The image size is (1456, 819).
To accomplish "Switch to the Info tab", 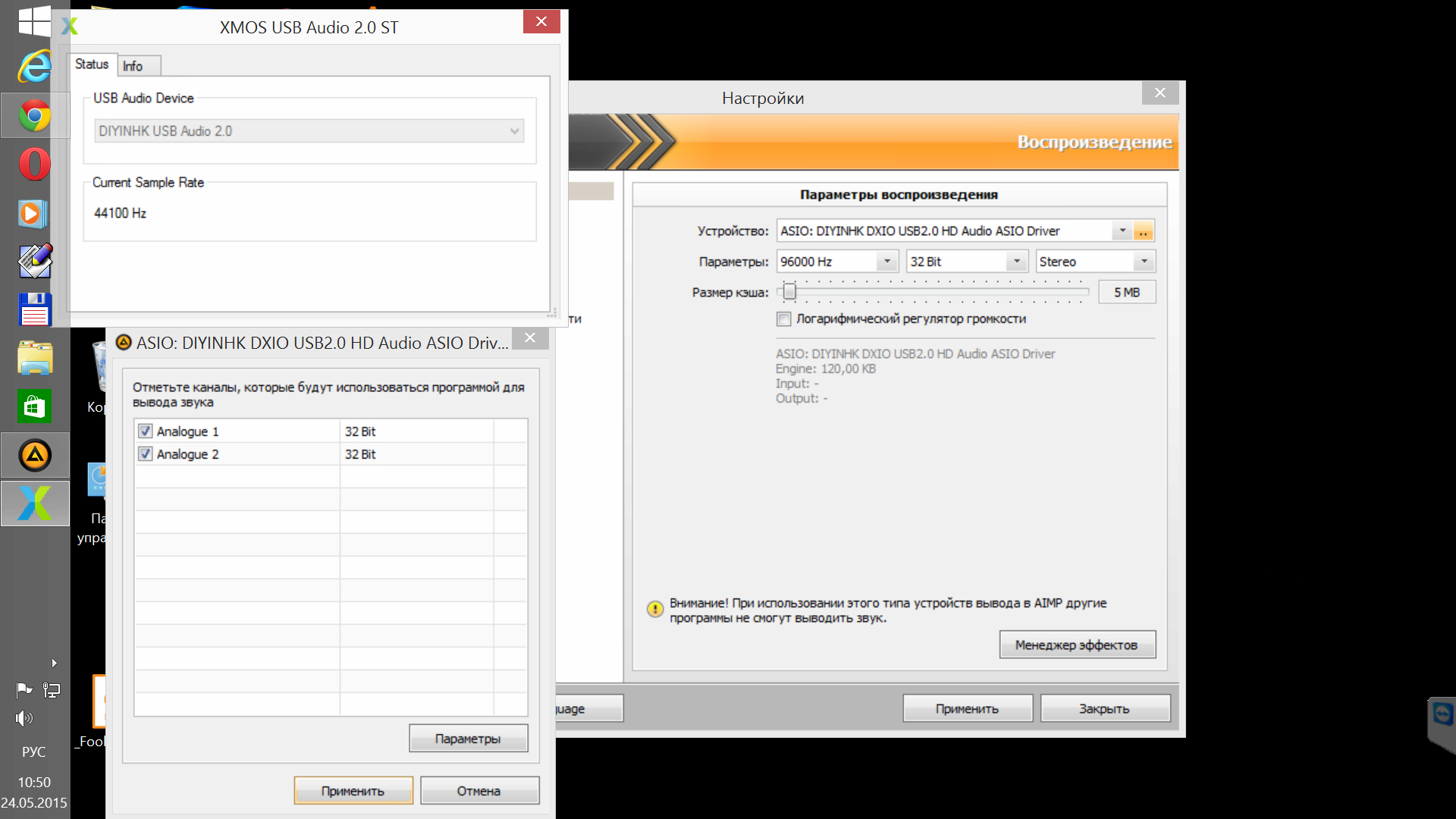I will 138,66.
